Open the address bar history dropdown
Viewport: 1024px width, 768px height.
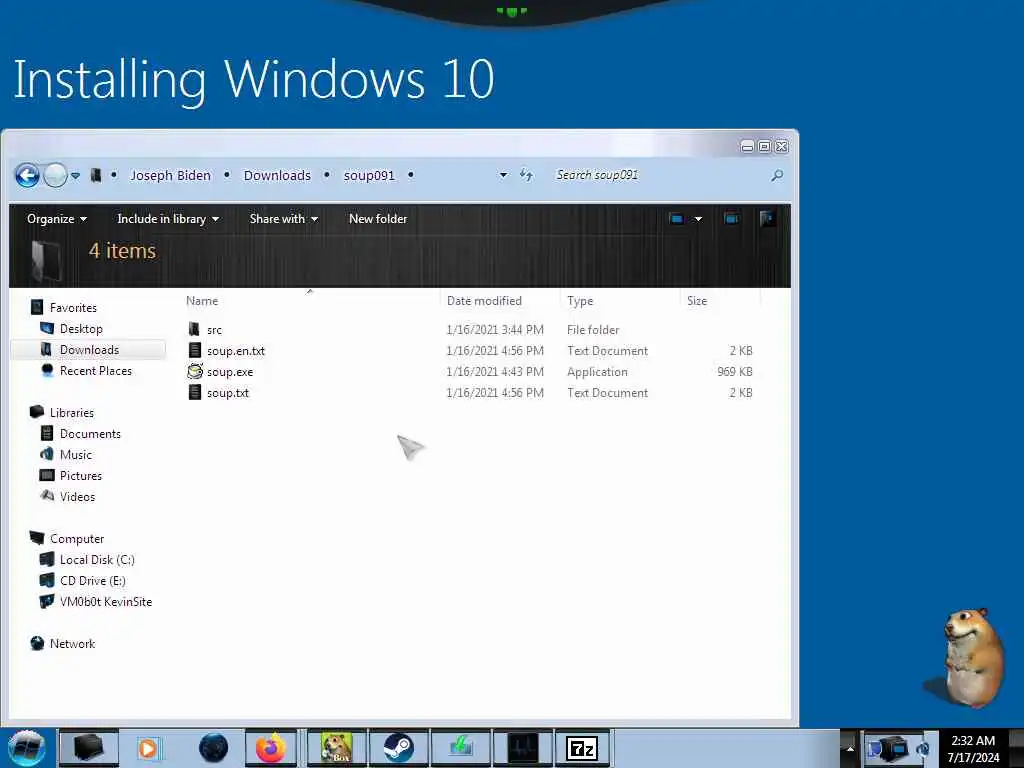coord(503,175)
